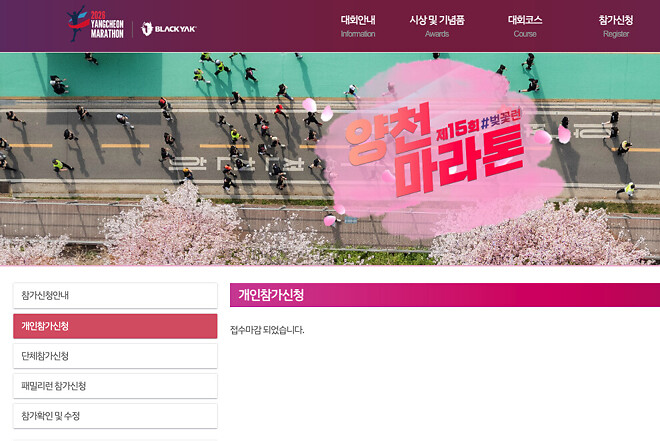Screen dimensions: 660x441
Task: Select the highlighted 개인참가신청 sidebar item
Action: pyautogui.click(x=115, y=326)
